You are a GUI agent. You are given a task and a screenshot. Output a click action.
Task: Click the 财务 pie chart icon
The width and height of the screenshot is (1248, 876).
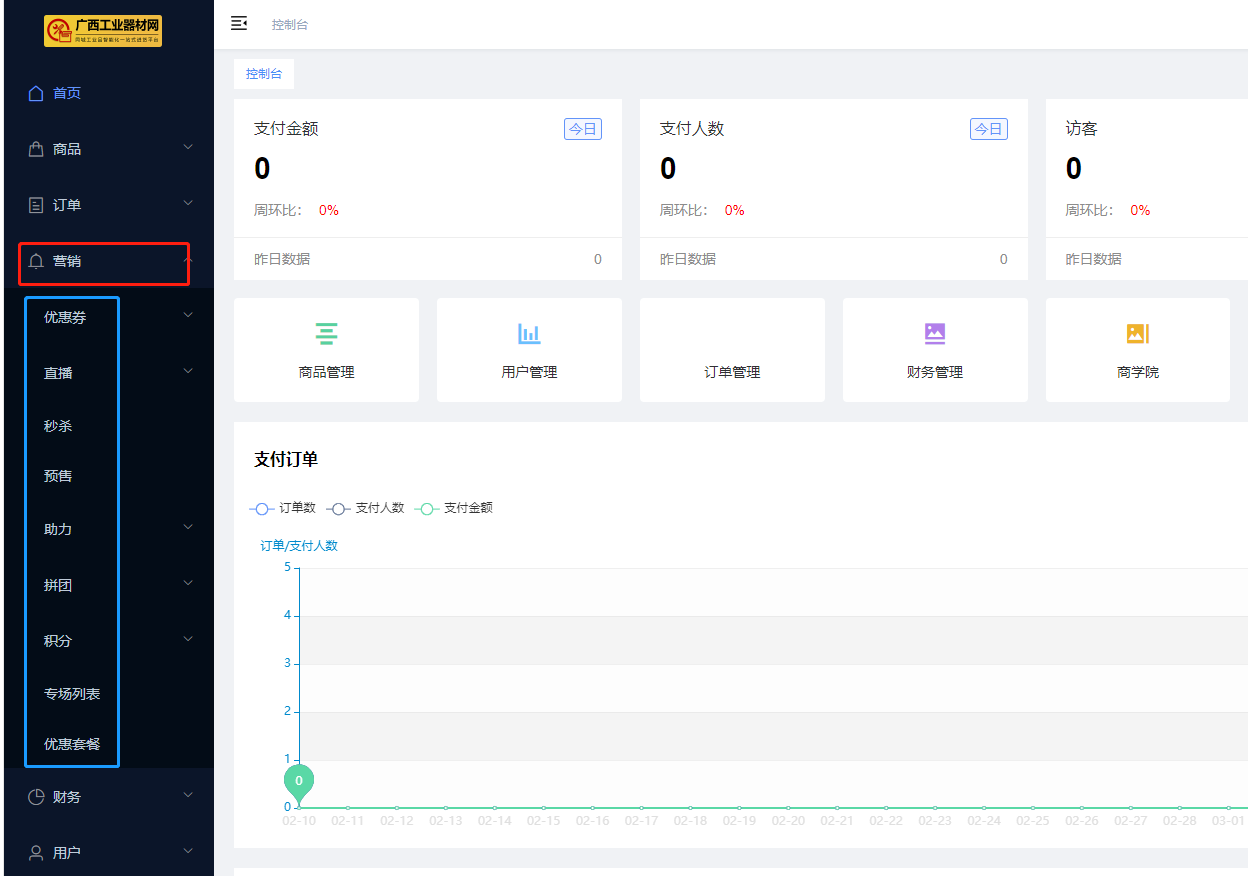(x=36, y=797)
